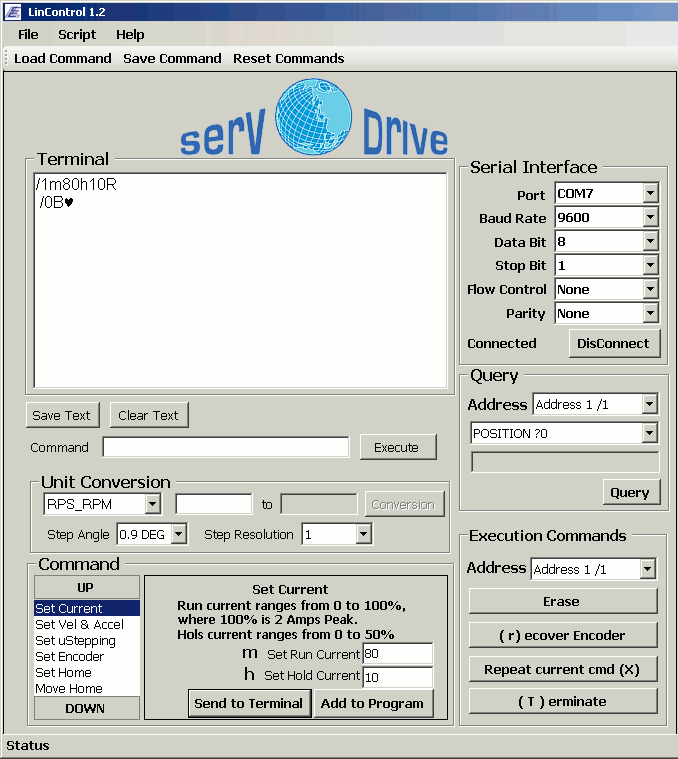Click the Query button
The width and height of the screenshot is (678, 759).
click(631, 493)
